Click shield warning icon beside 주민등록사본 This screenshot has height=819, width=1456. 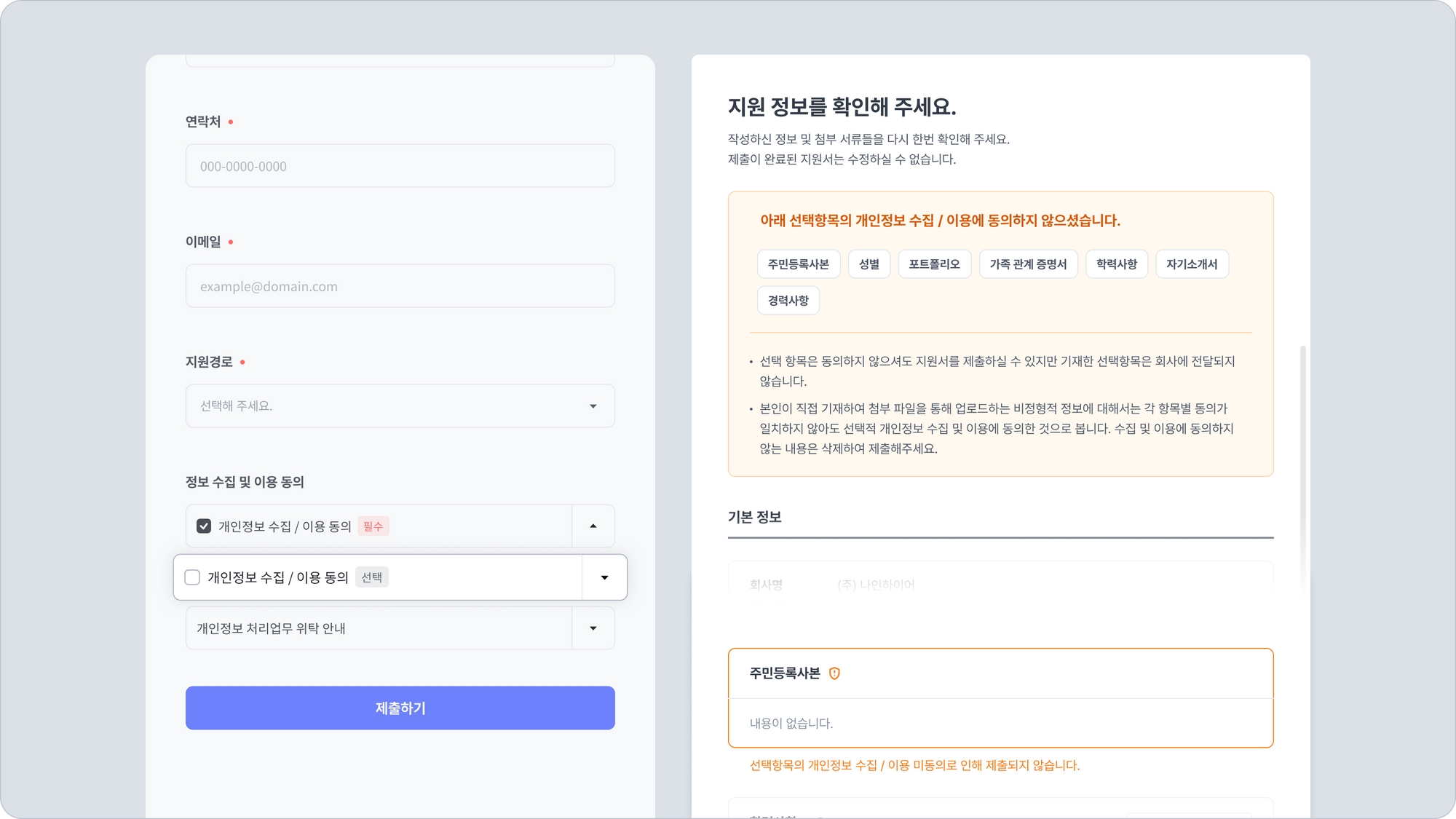(x=834, y=673)
